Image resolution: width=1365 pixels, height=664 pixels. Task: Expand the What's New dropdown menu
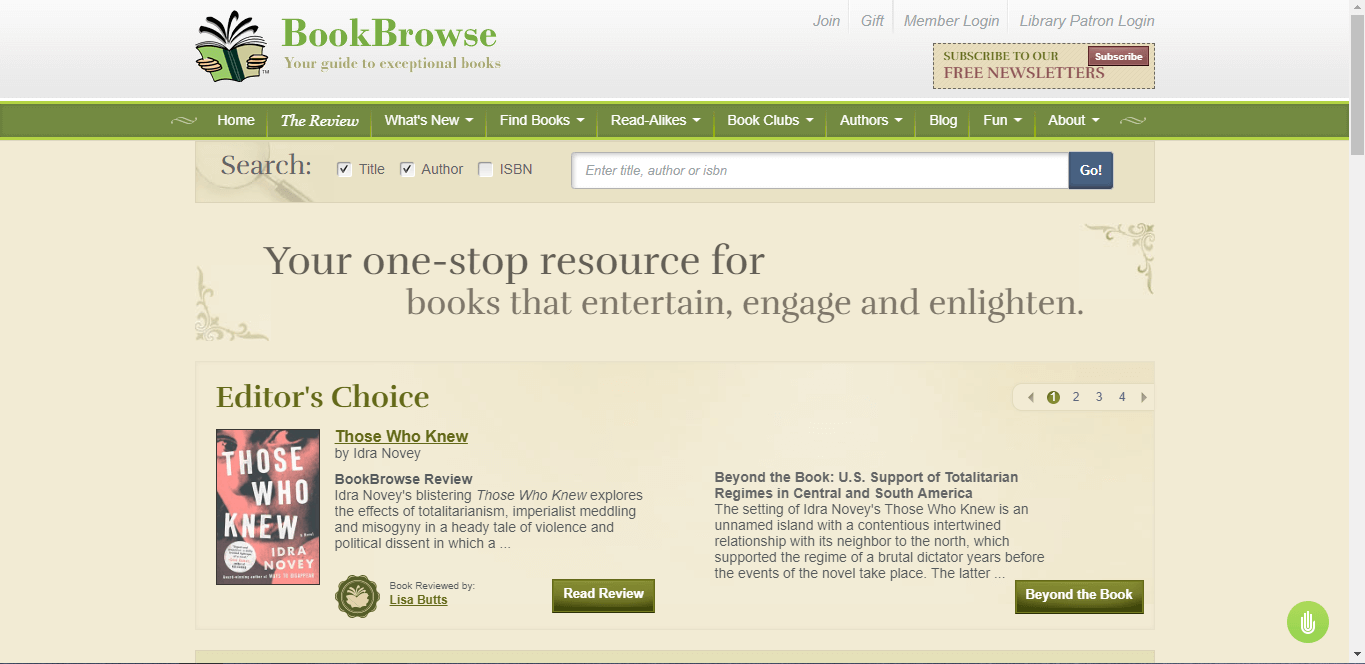click(429, 120)
